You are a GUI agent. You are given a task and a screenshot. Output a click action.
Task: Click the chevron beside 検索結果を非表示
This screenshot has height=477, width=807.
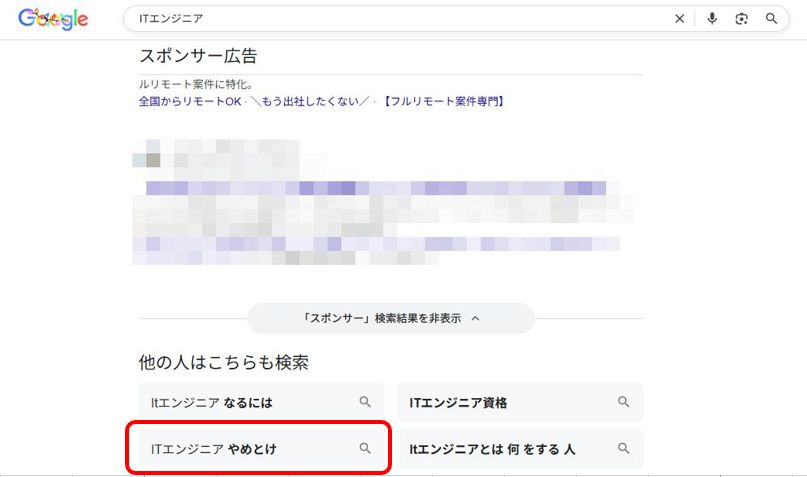[x=475, y=318]
